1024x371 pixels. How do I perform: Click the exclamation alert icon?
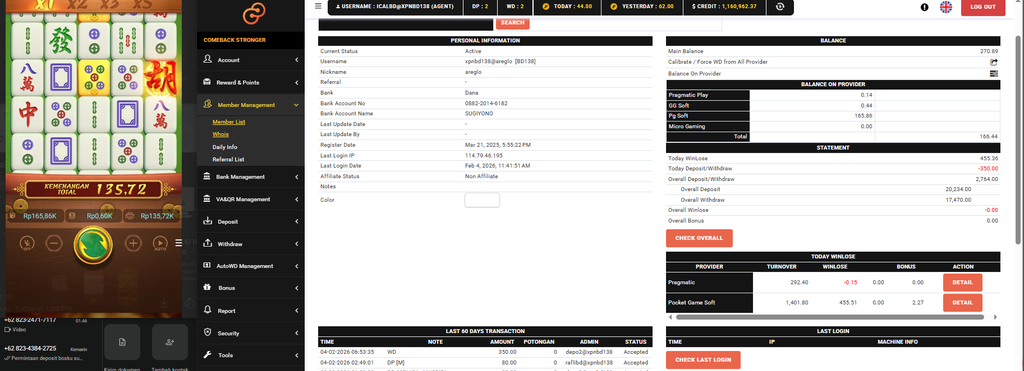925,7
